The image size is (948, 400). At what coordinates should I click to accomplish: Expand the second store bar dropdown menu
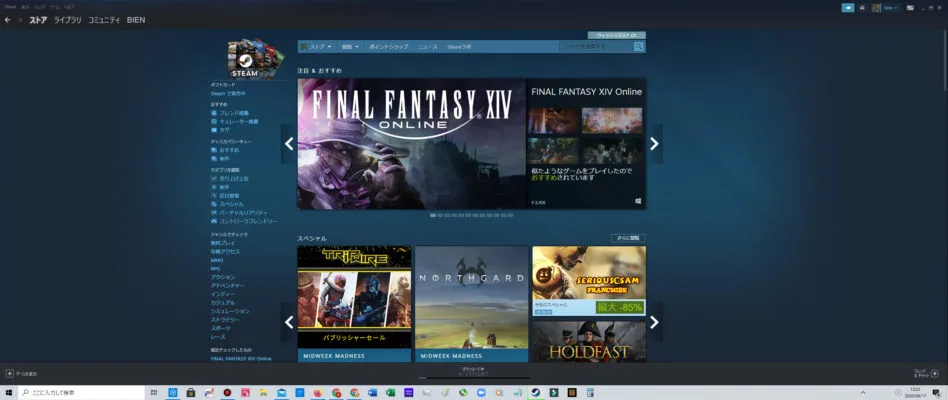(350, 47)
